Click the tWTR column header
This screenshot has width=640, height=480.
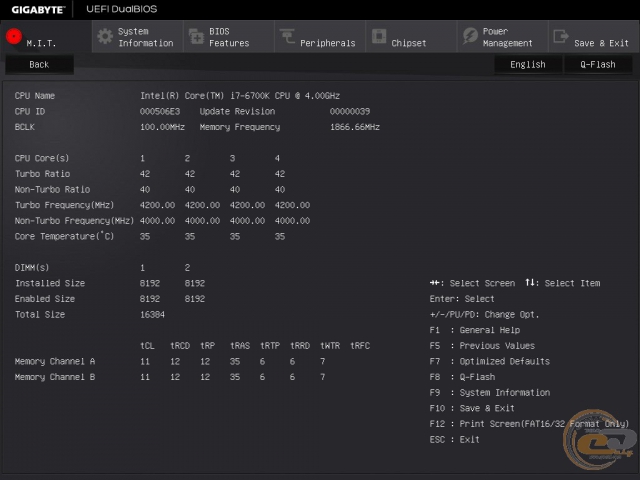(x=330, y=346)
